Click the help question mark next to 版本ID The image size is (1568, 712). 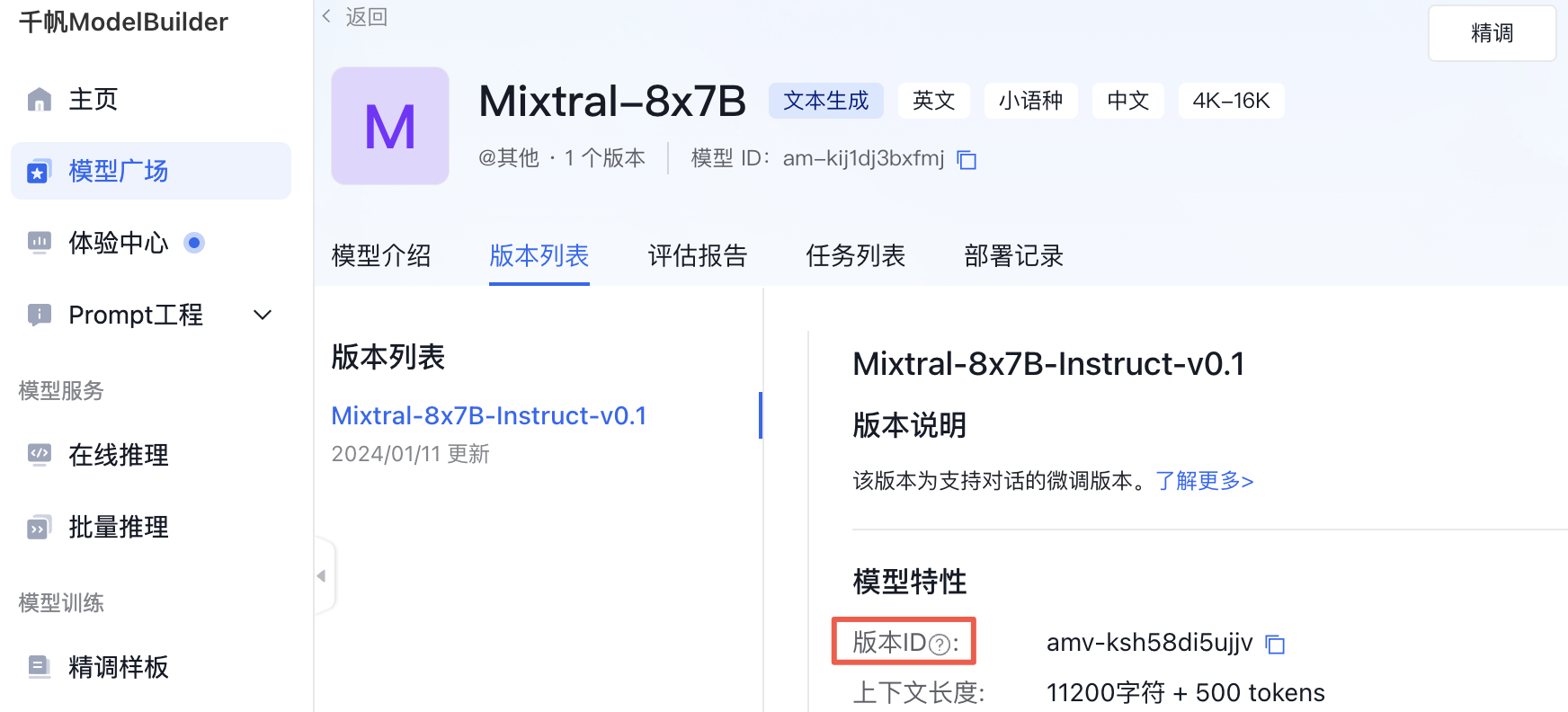(939, 645)
